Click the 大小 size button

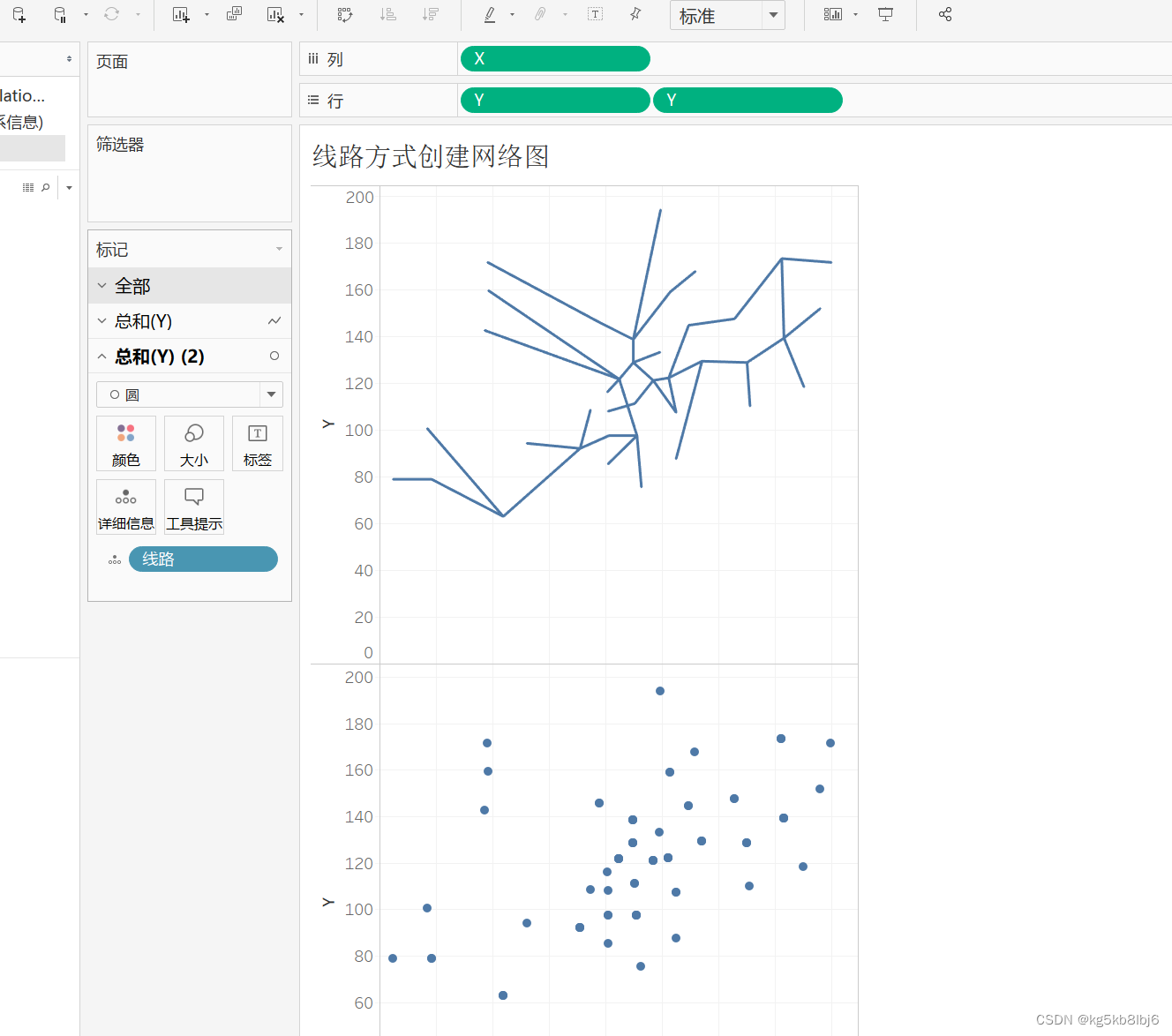(x=194, y=444)
